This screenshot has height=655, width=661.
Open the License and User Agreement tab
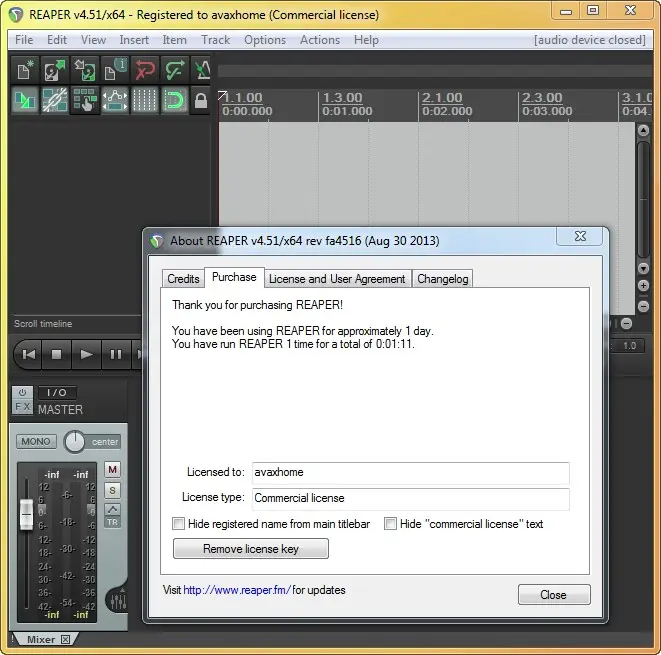(337, 279)
